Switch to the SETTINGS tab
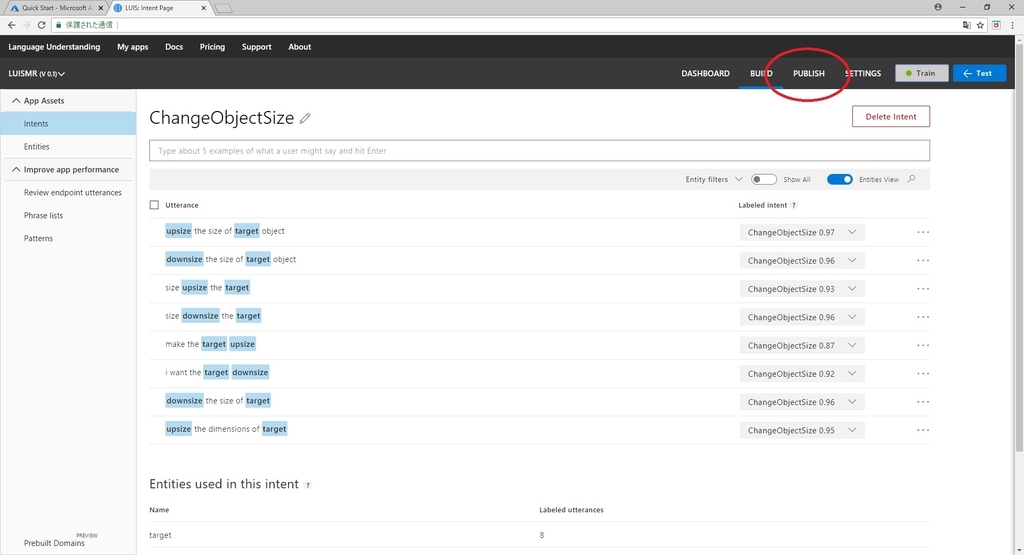 coord(863,73)
